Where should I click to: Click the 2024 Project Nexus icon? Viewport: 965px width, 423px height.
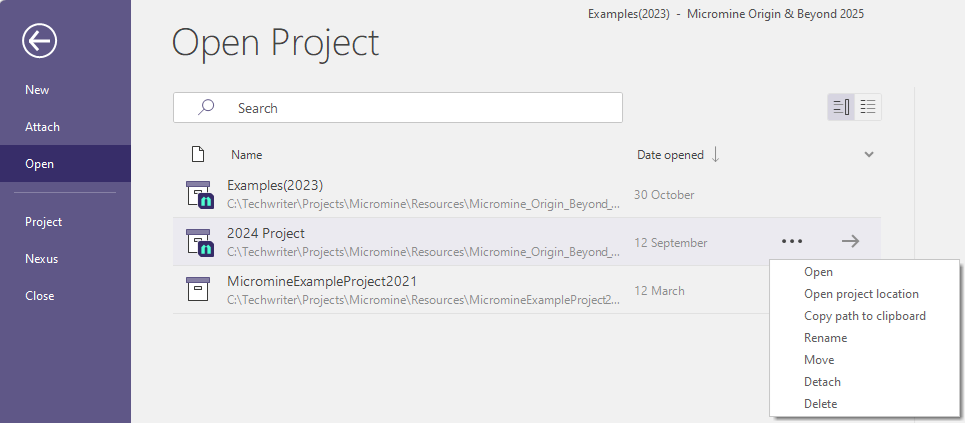(x=199, y=243)
